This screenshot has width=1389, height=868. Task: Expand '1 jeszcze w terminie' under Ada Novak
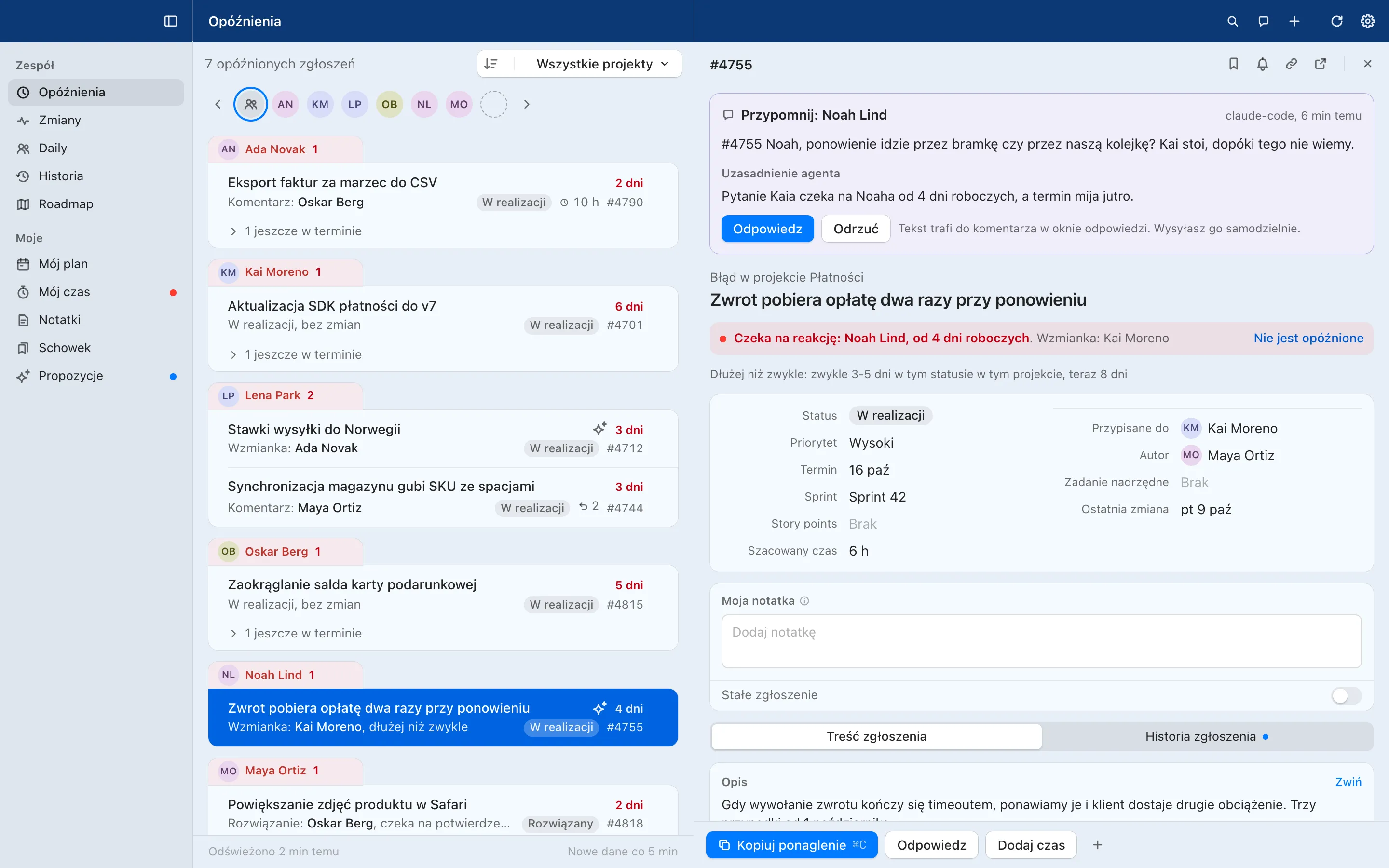296,231
